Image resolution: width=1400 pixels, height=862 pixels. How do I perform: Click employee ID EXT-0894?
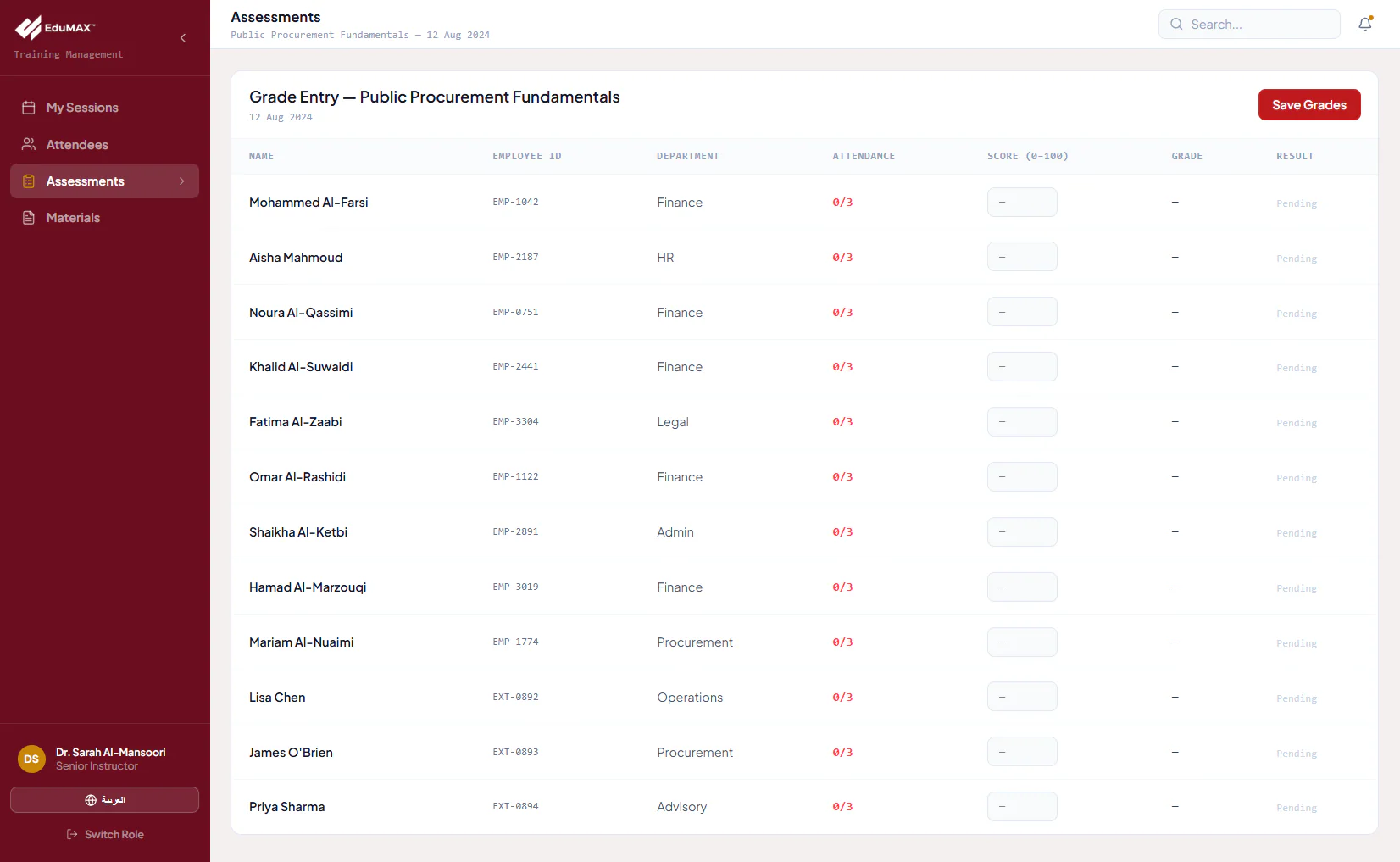click(x=515, y=807)
